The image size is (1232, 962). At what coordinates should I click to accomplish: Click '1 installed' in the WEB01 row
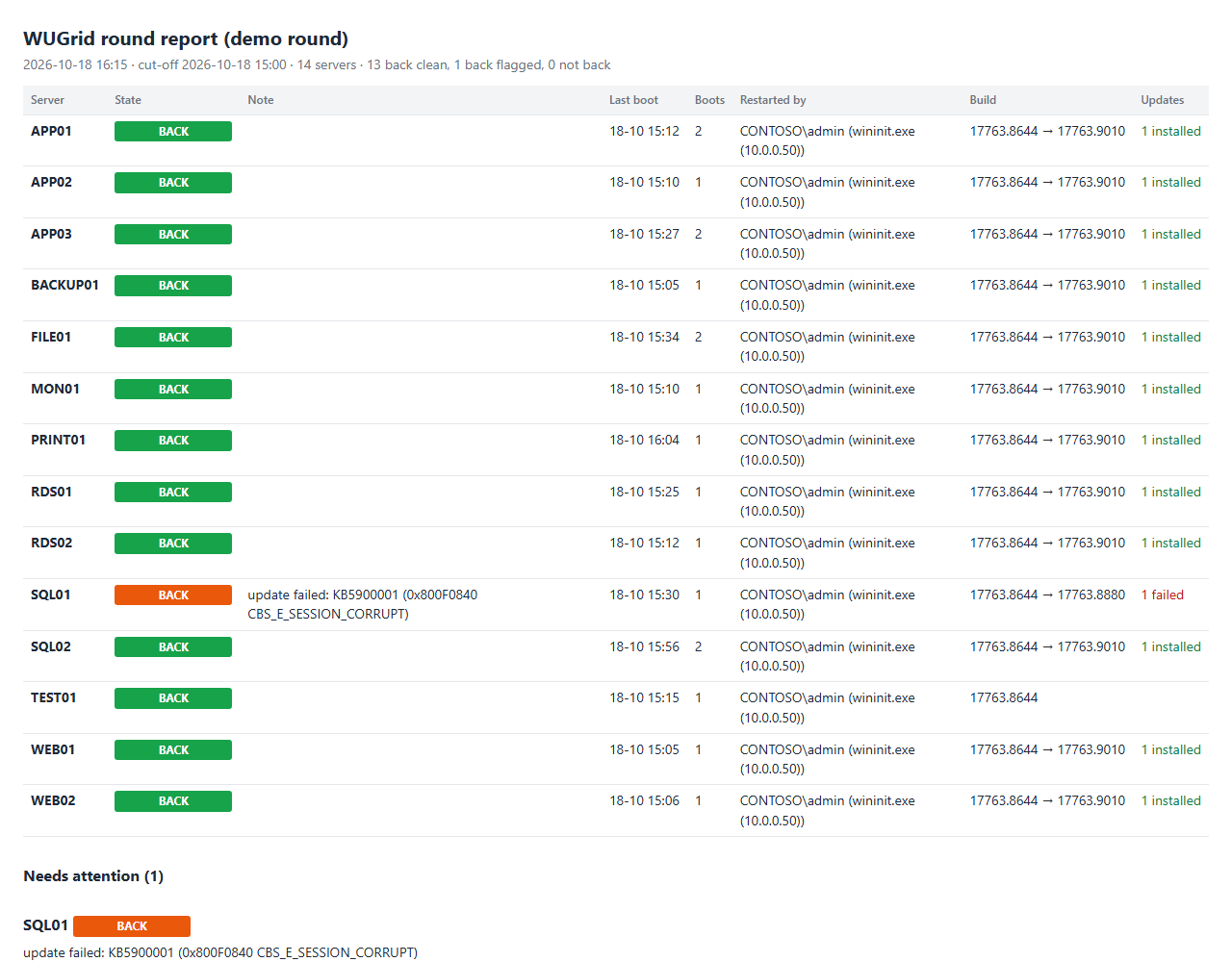(1171, 749)
